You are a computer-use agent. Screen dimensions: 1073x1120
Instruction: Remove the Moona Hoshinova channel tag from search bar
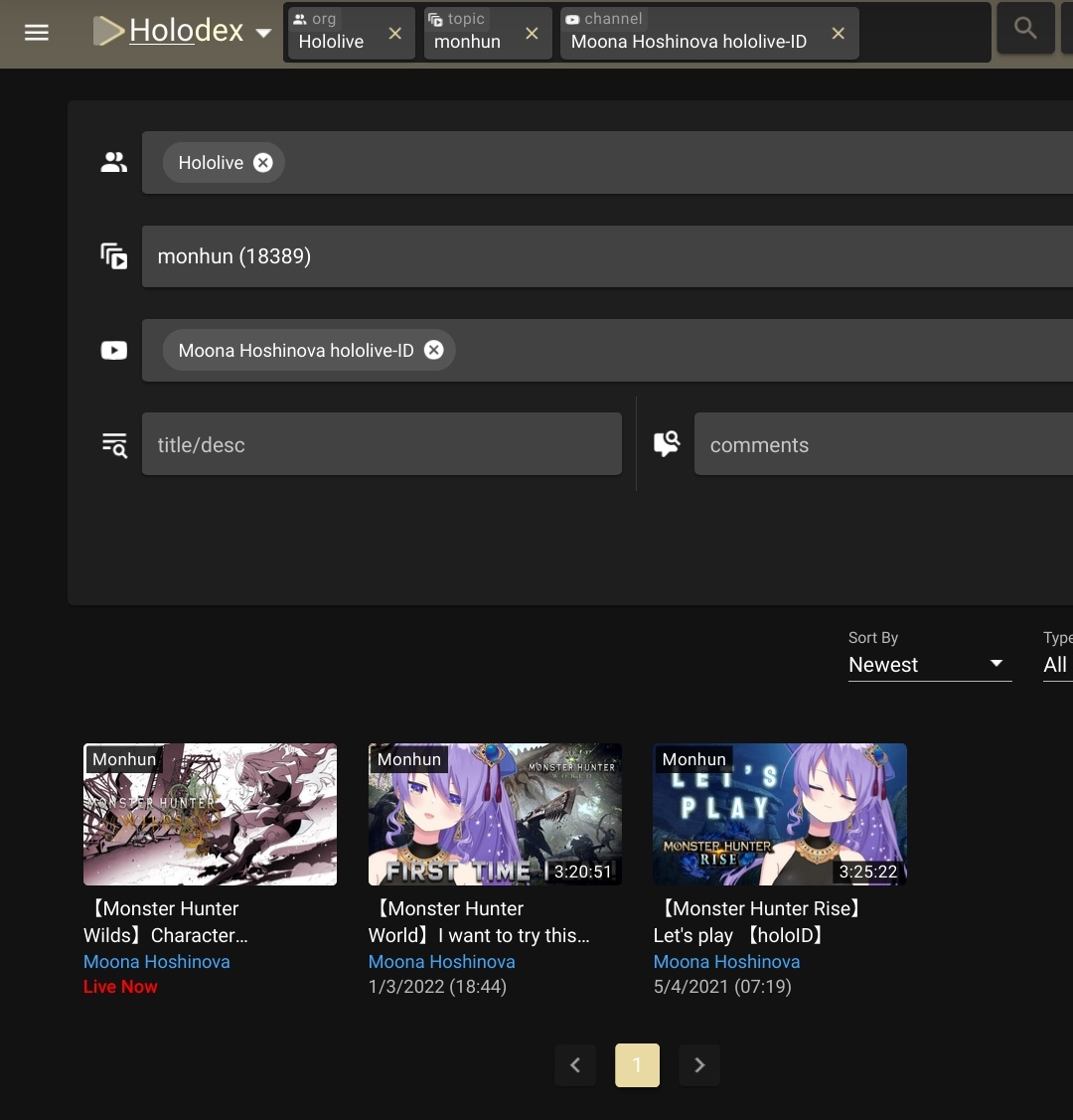[838, 34]
